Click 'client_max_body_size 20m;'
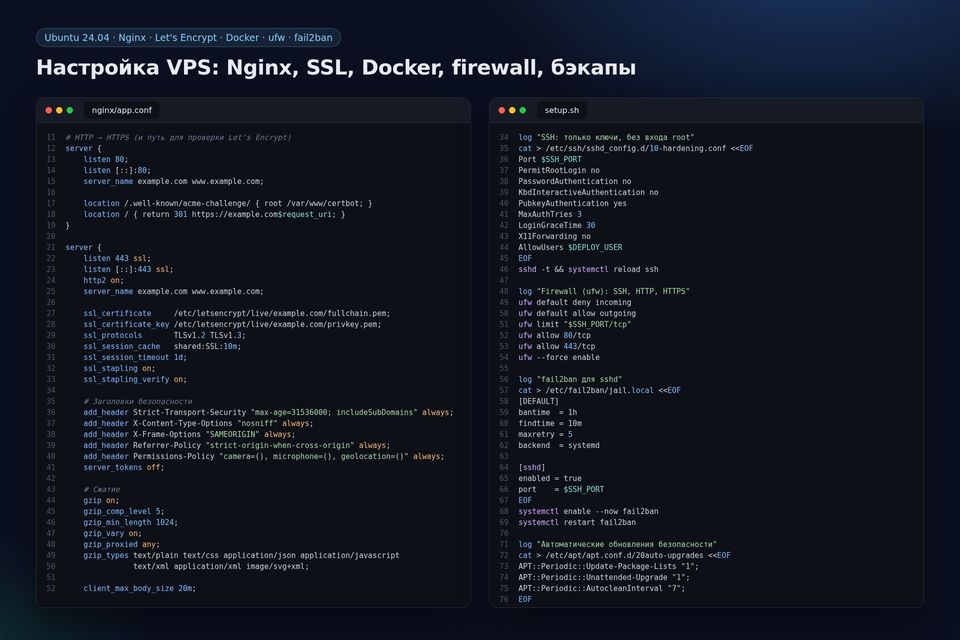 pos(140,589)
